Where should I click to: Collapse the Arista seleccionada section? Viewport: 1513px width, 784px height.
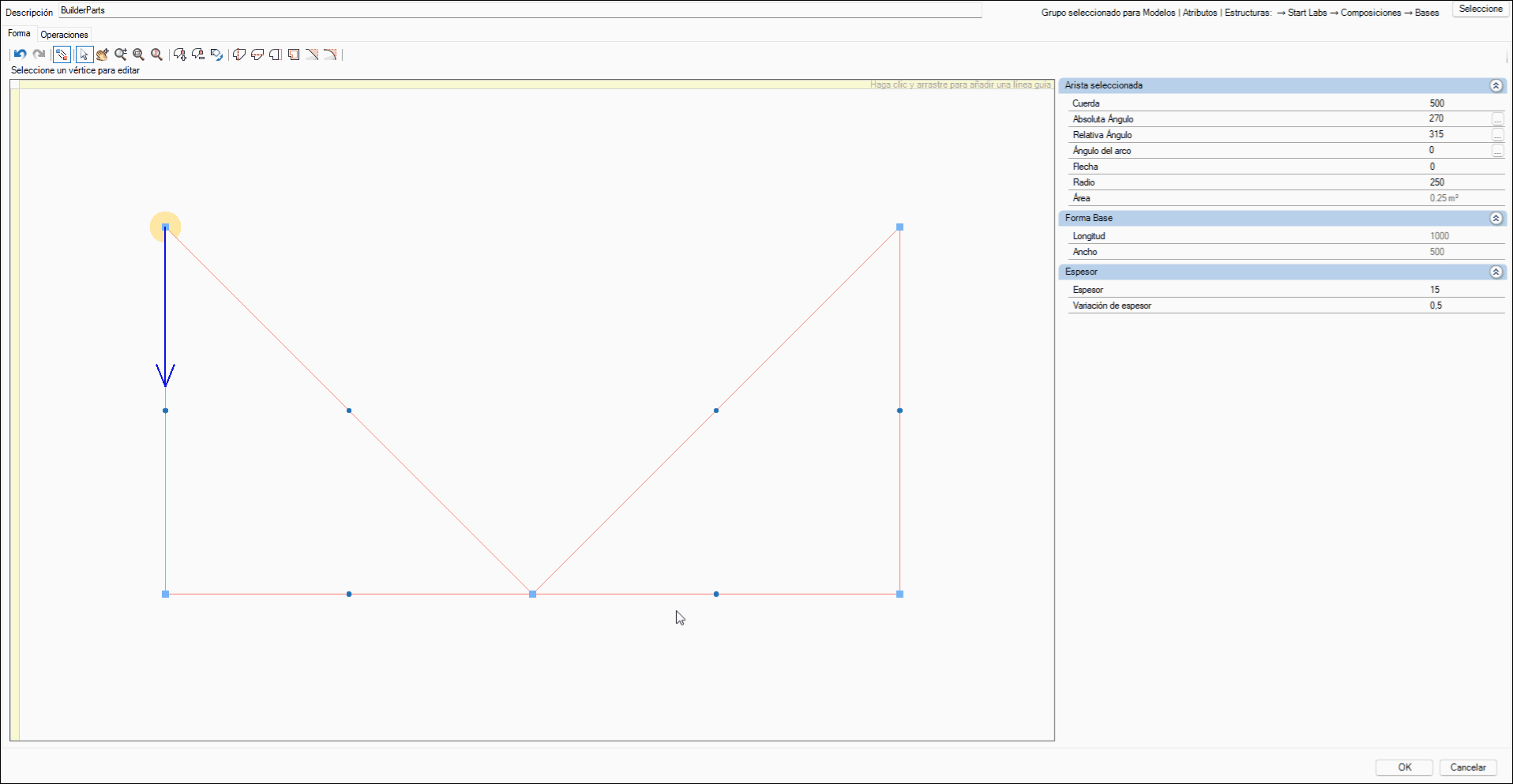[x=1496, y=85]
